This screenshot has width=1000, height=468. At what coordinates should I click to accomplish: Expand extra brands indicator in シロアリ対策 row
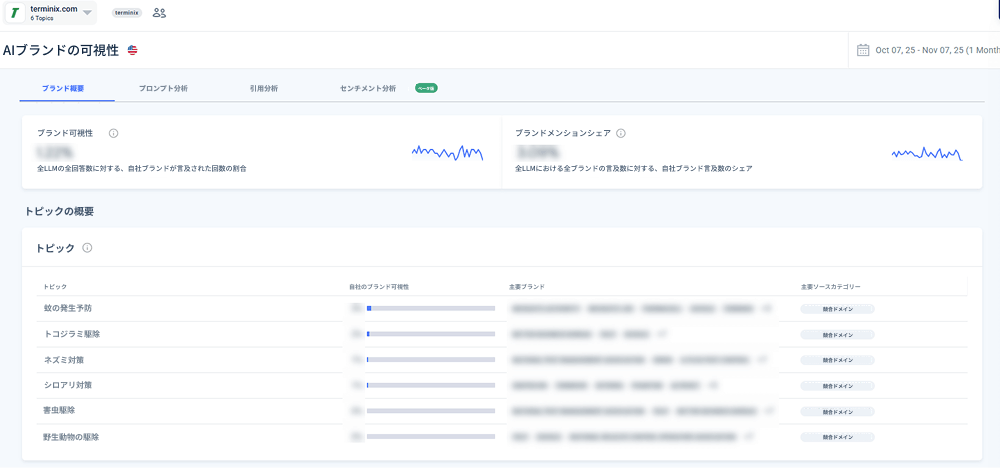pyautogui.click(x=714, y=386)
